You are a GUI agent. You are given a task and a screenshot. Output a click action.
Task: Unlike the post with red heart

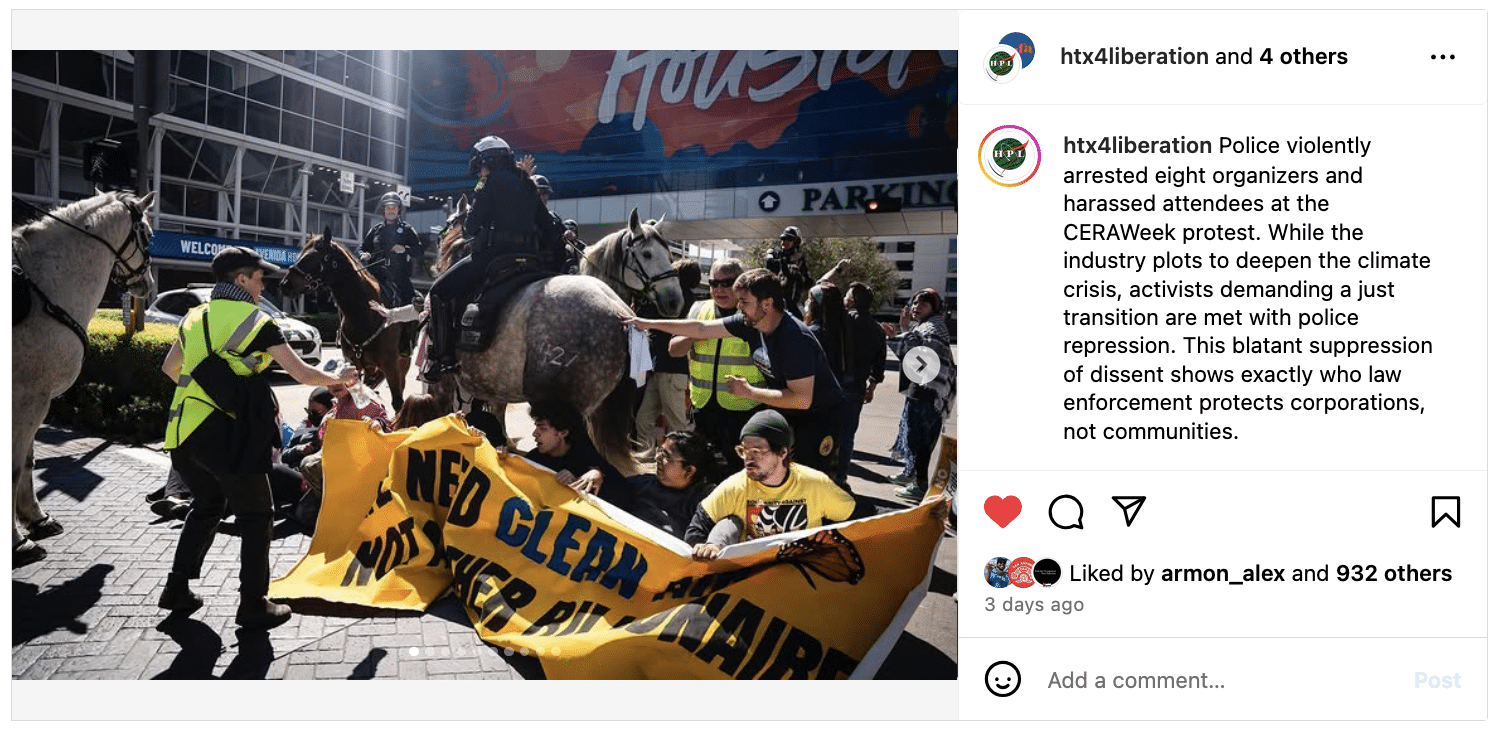point(1002,512)
